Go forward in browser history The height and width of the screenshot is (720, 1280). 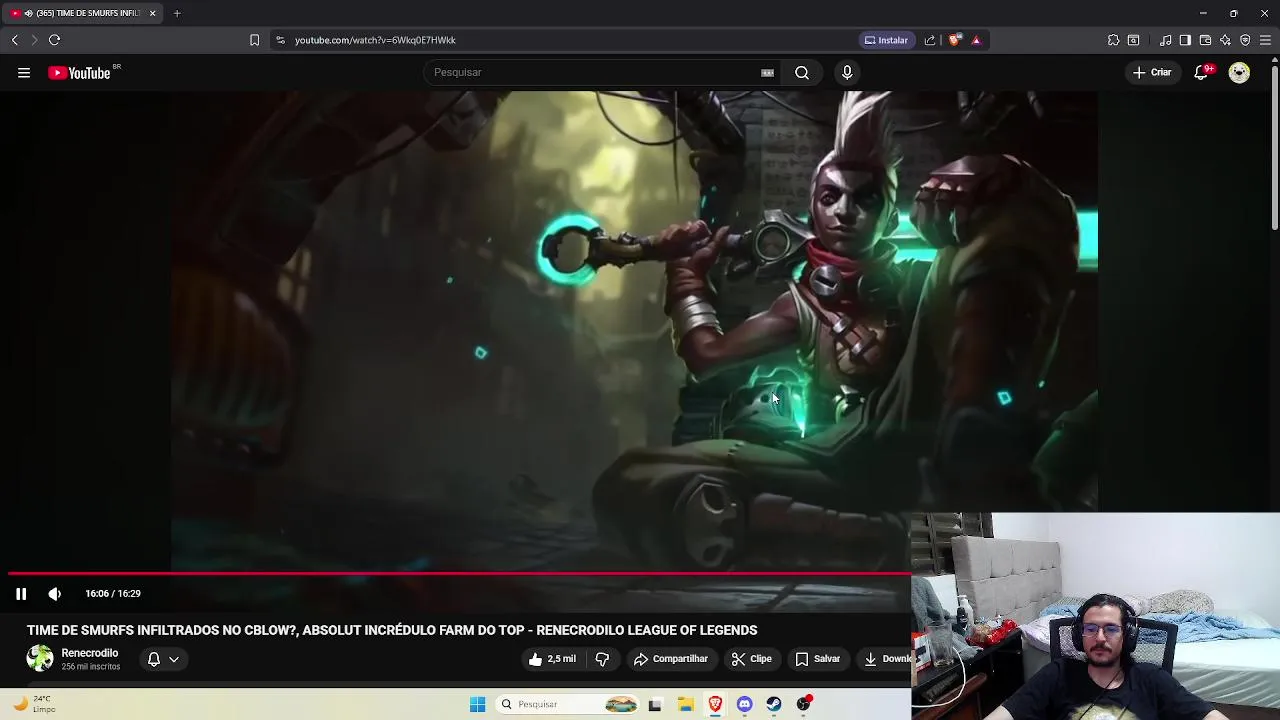34,40
